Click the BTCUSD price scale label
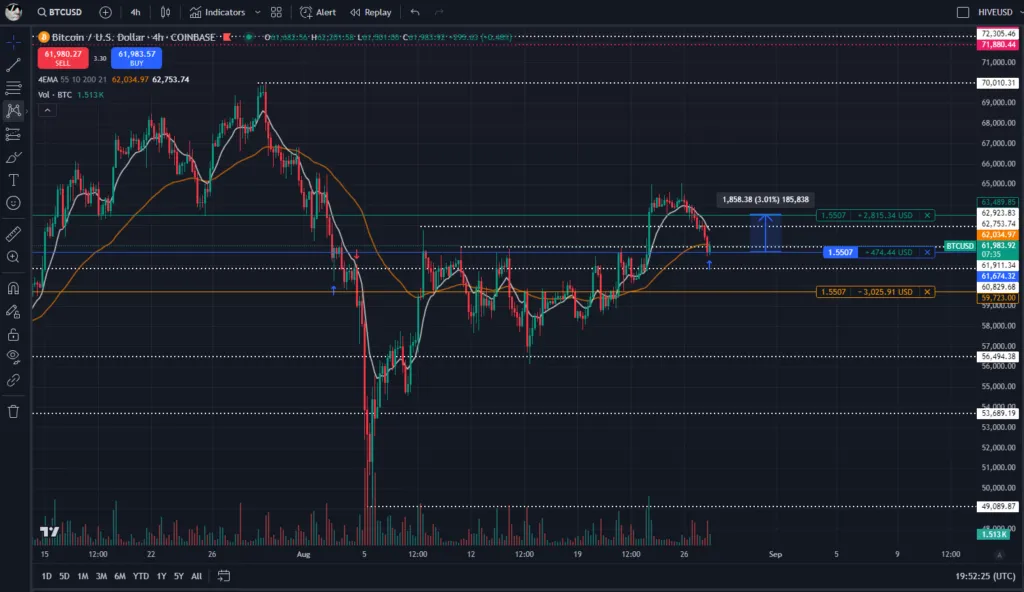The image size is (1024, 592). 960,246
